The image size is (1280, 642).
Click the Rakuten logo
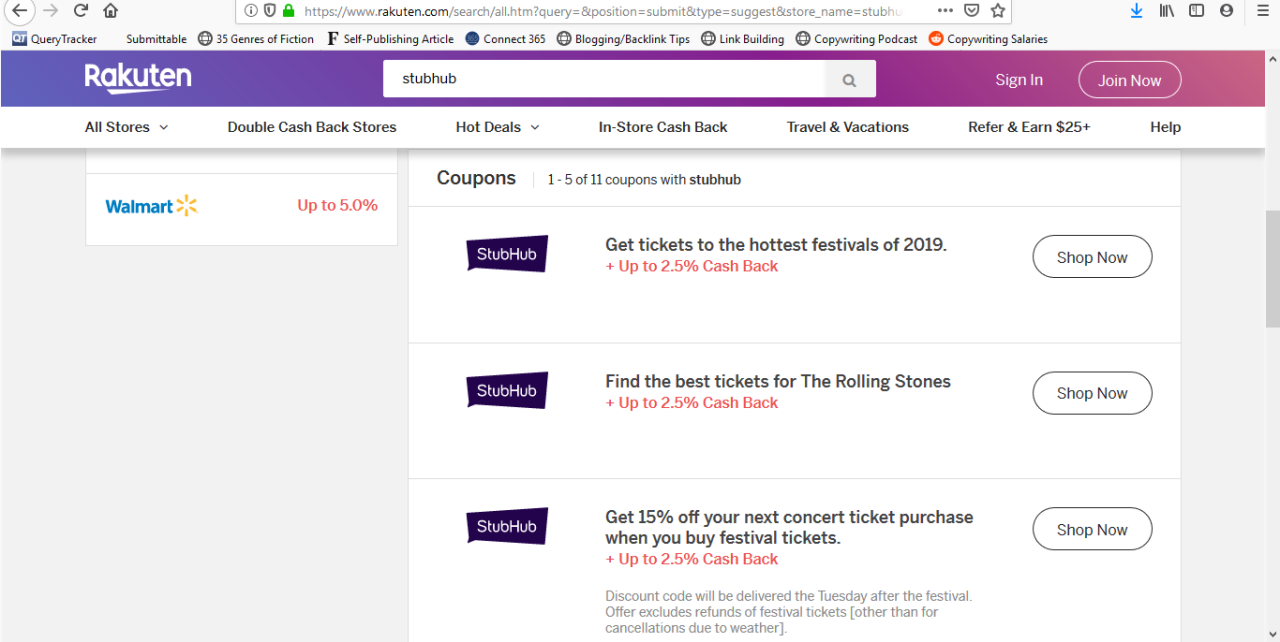[x=138, y=78]
